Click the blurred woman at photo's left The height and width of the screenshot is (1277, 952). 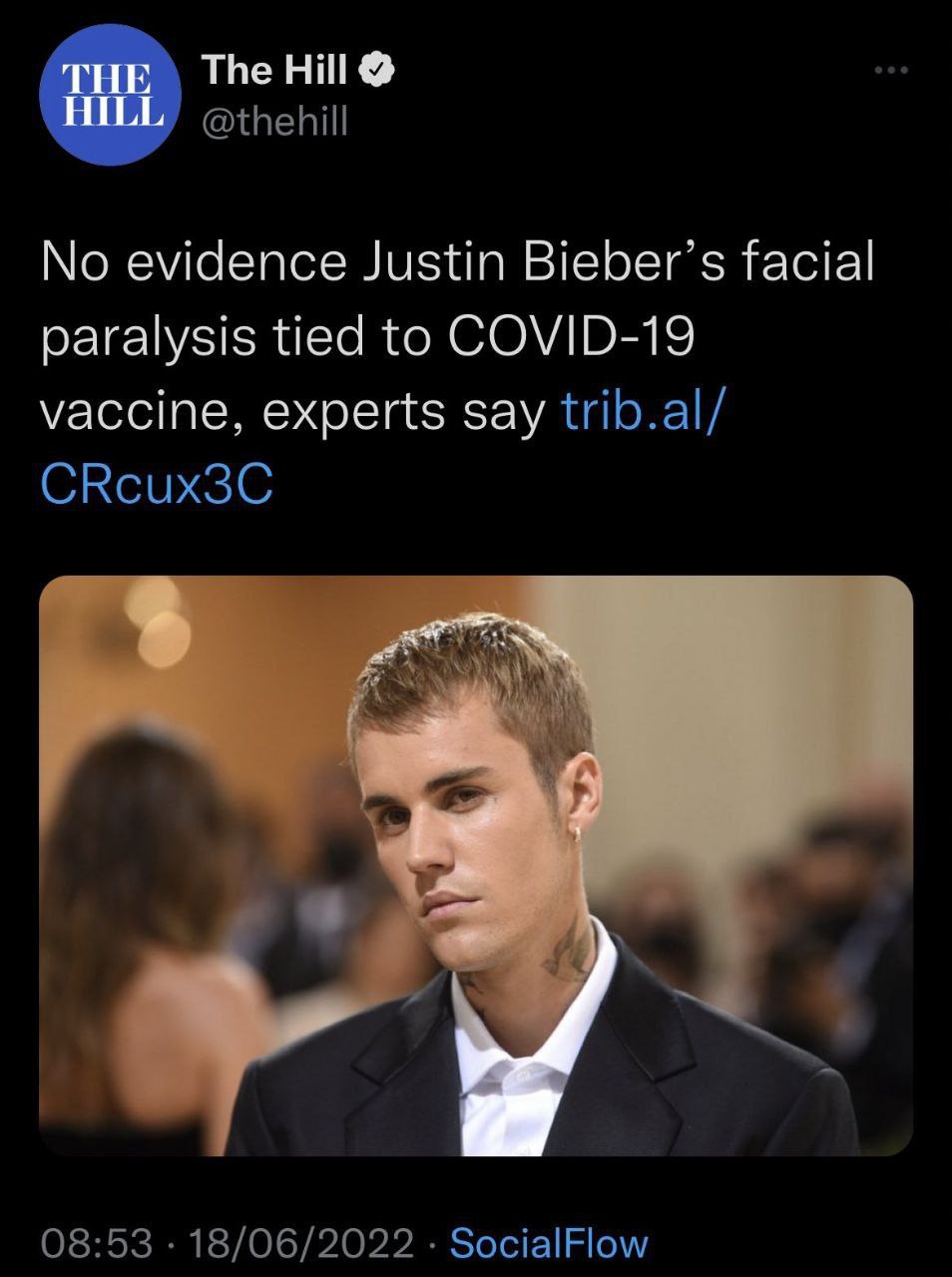pyautogui.click(x=140, y=898)
